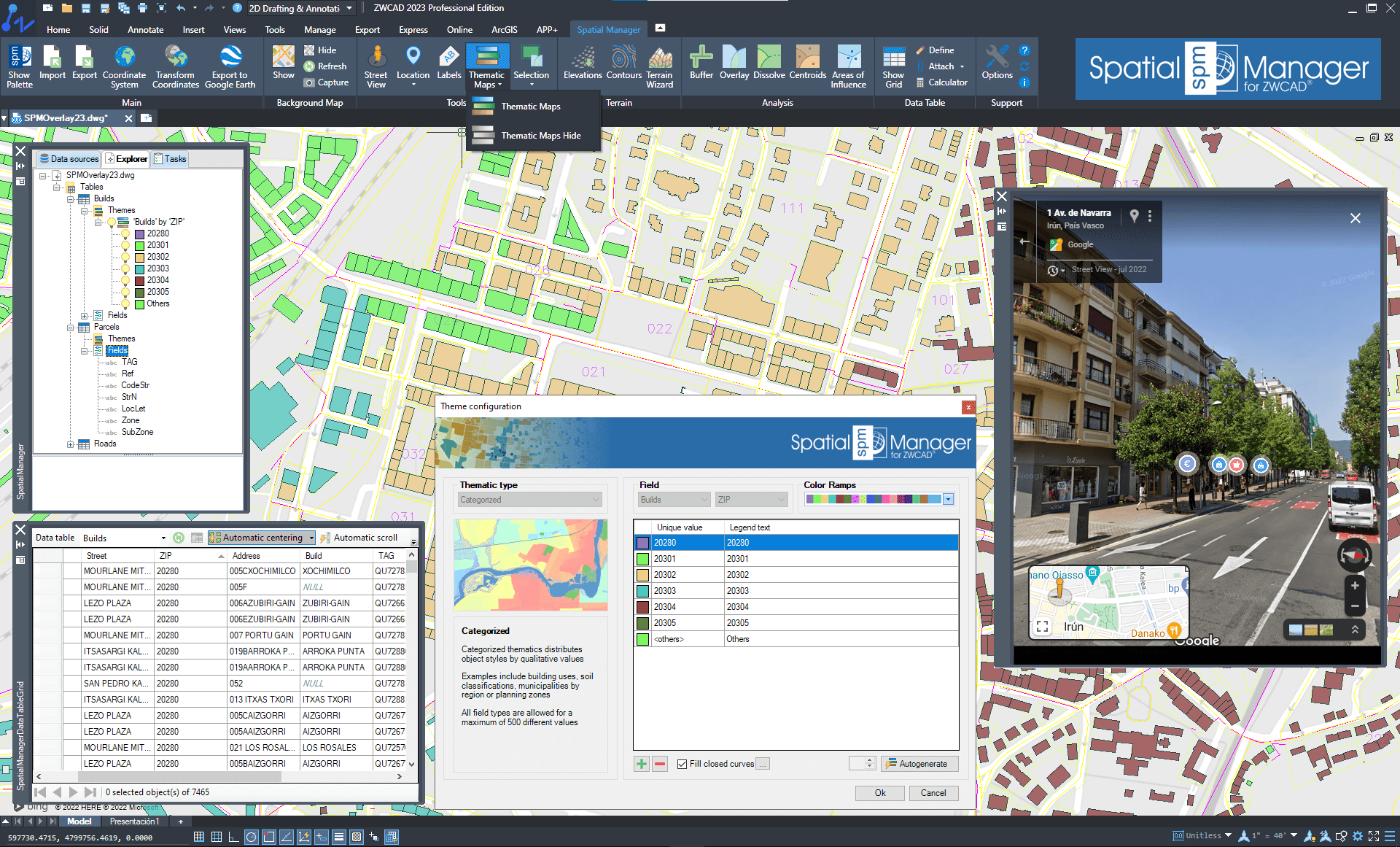Open Spatial Manager Options
This screenshot has height=847, width=1400.
[x=997, y=63]
